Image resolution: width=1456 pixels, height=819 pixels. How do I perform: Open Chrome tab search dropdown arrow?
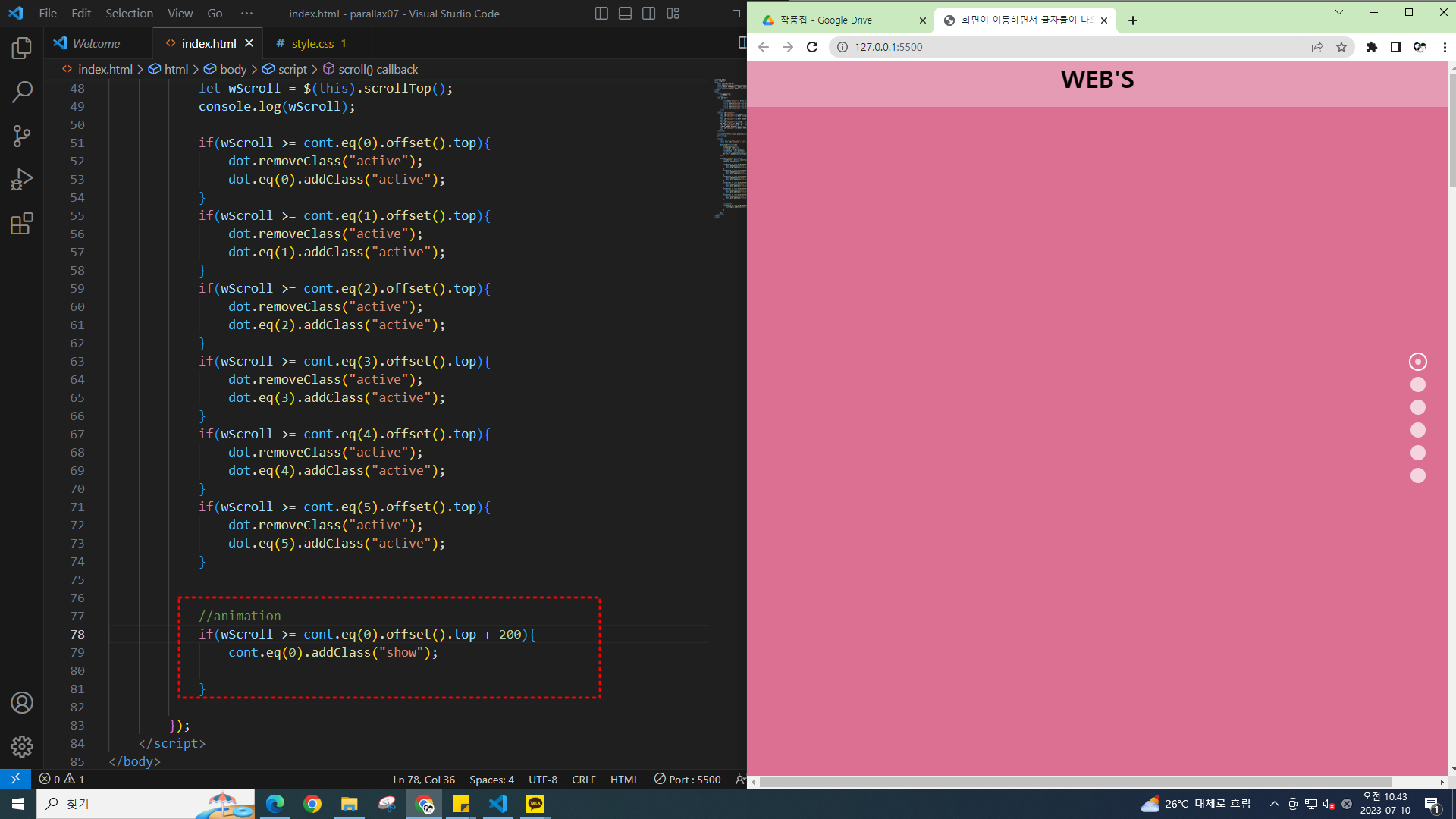pos(1339,12)
